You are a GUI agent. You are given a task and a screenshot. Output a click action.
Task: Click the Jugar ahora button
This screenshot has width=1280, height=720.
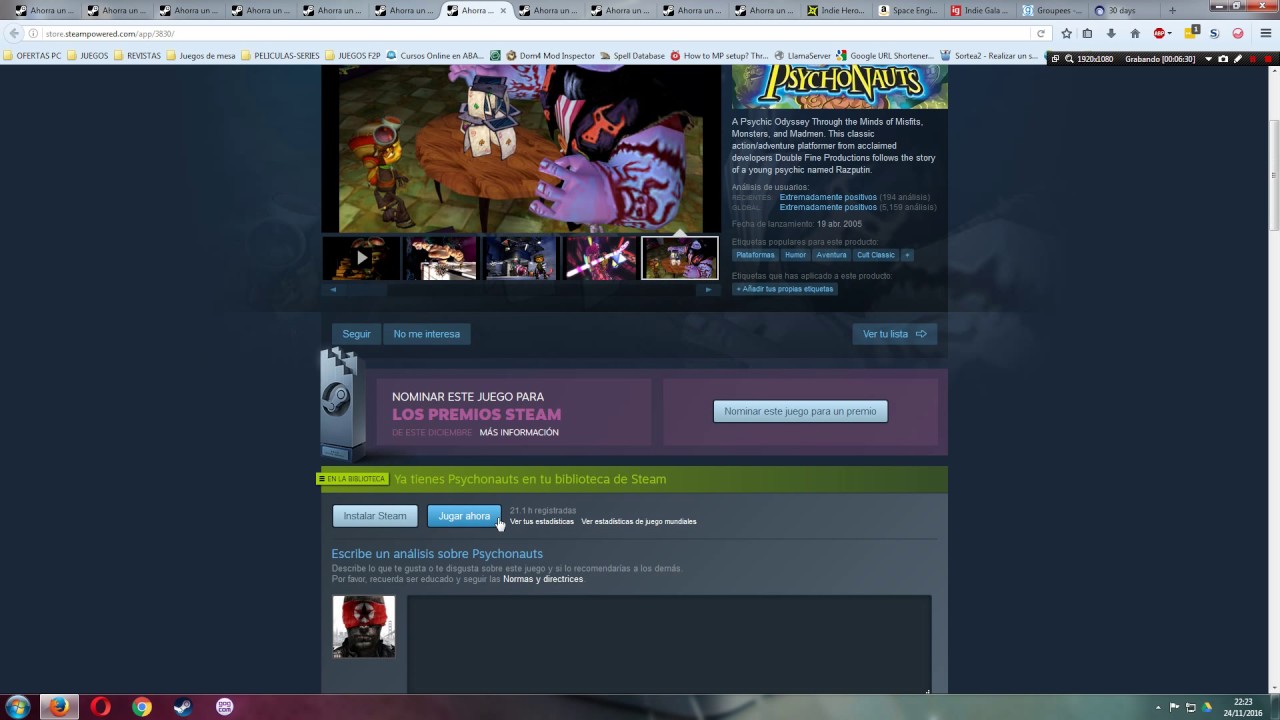pyautogui.click(x=464, y=516)
